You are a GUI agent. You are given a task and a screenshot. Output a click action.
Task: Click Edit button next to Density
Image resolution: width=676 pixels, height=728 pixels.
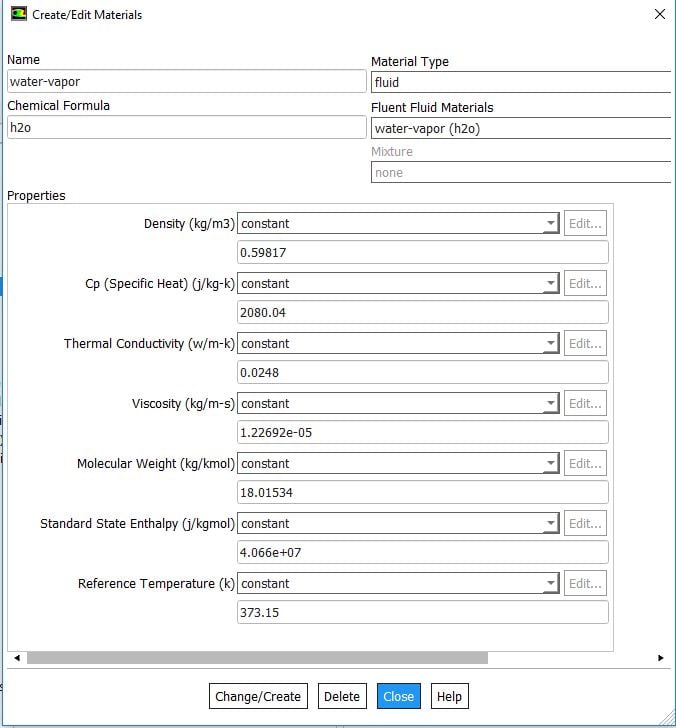click(x=585, y=223)
